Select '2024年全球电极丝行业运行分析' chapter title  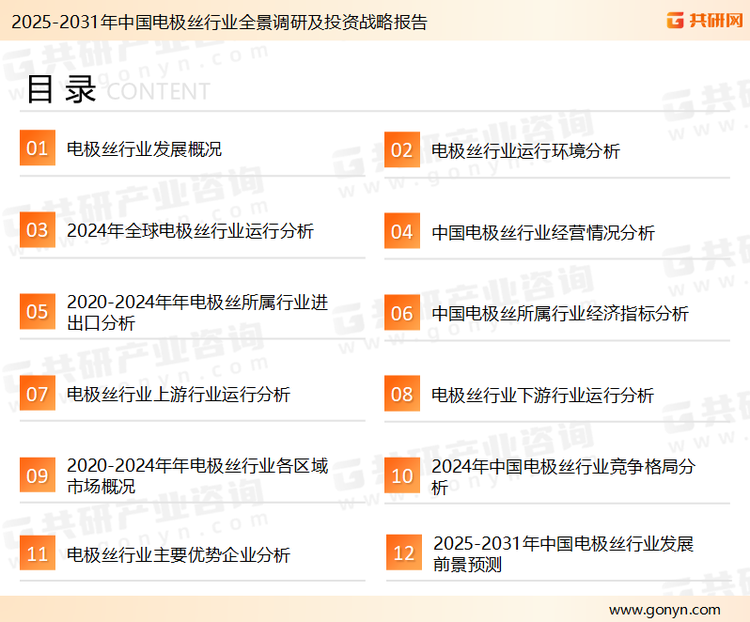tap(190, 231)
